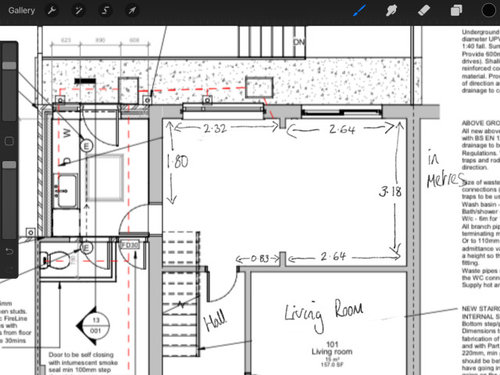This screenshot has width=500, height=375.
Task: Select the Brush tool
Action: (359, 11)
